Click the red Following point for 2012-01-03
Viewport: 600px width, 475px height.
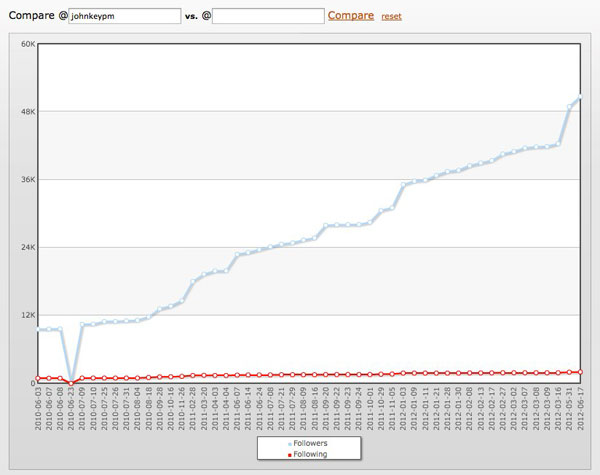403,373
